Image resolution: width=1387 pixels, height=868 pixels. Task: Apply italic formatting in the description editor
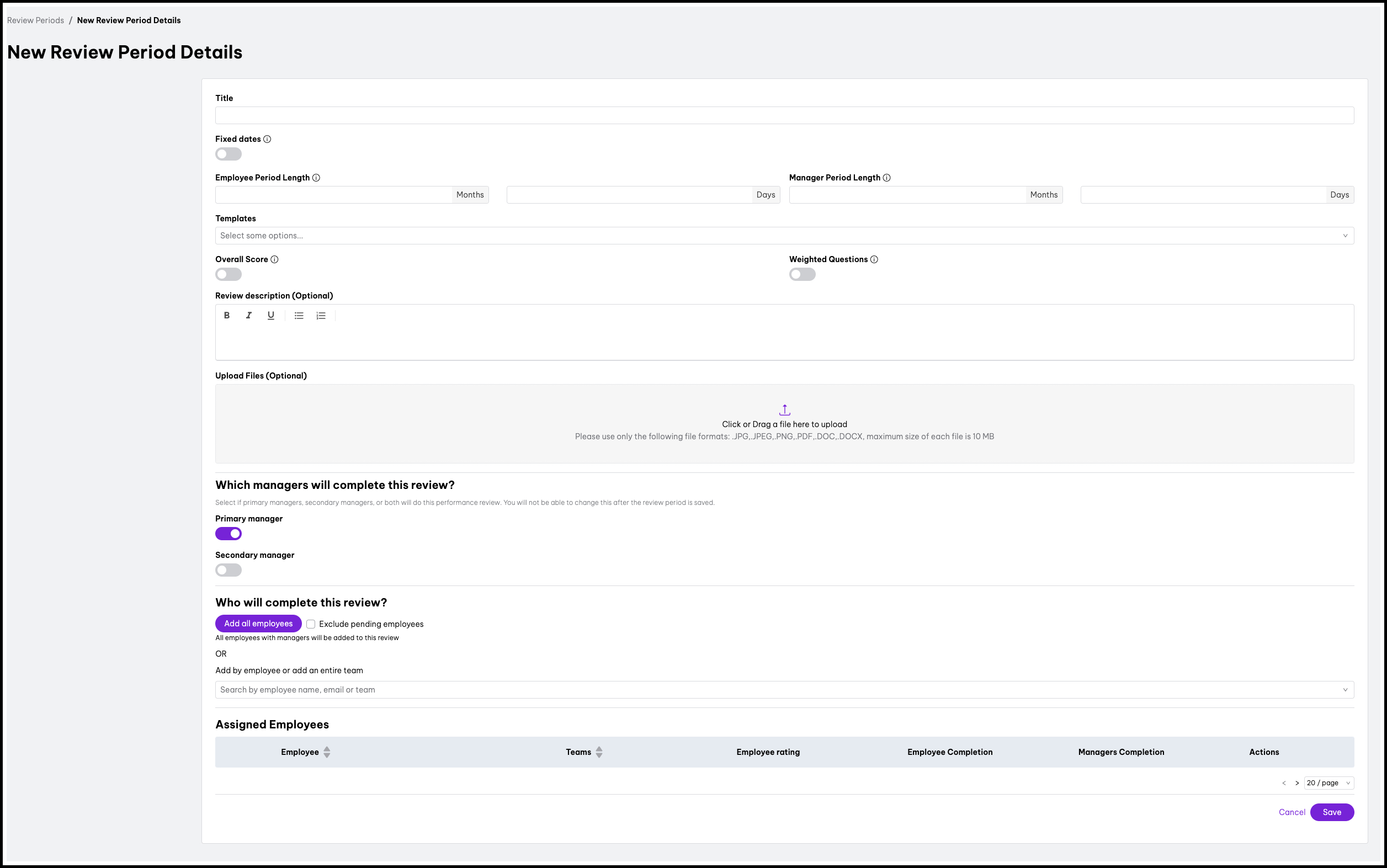click(x=248, y=315)
